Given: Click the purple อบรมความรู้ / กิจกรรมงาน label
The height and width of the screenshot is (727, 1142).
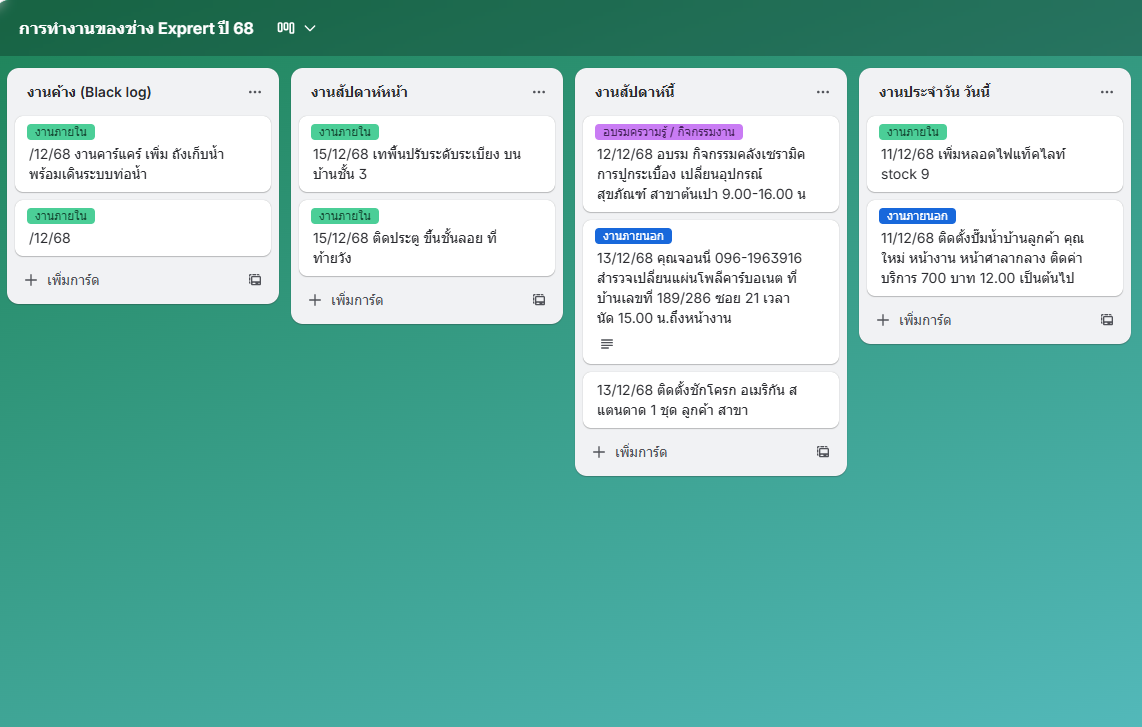Looking at the screenshot, I should coord(668,132).
